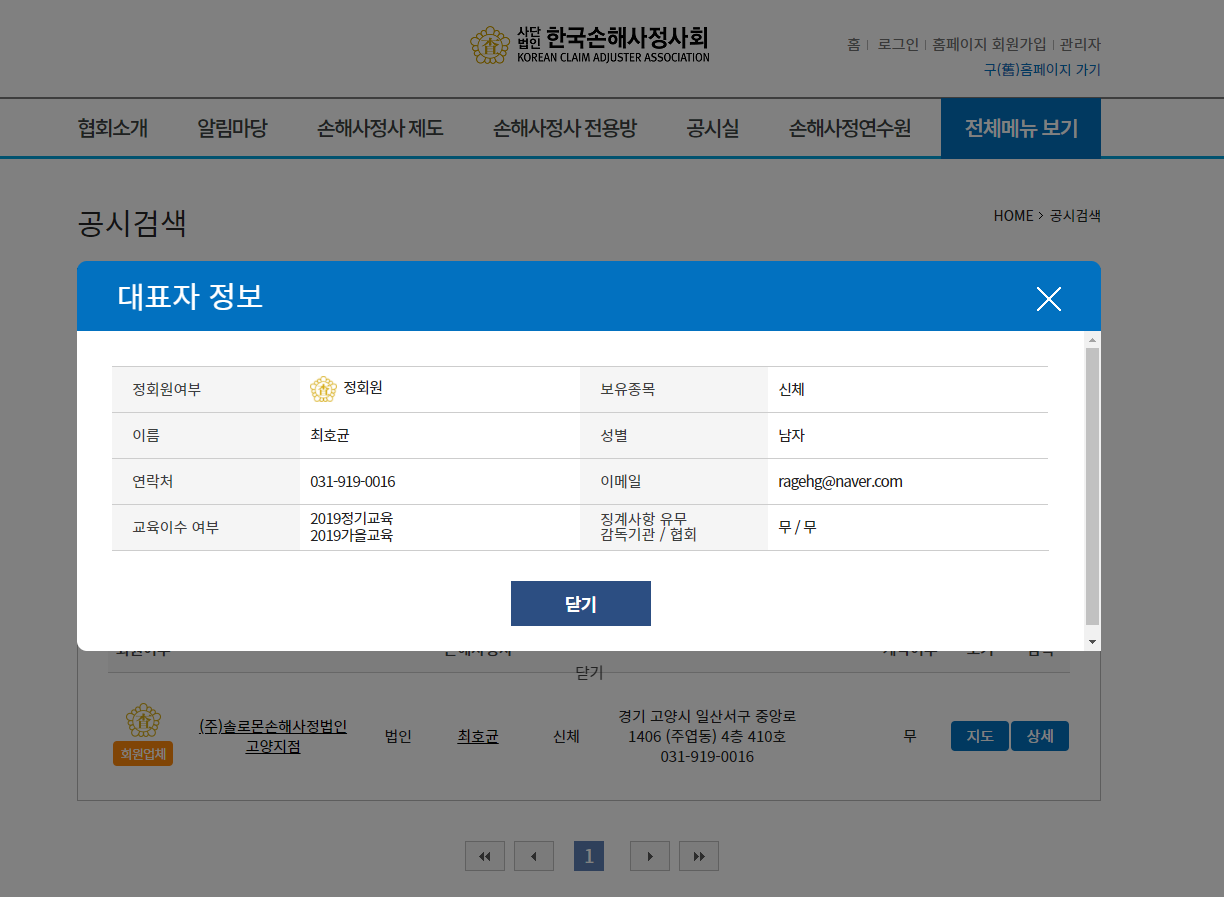Click the 공시검색 page heading
Image resolution: width=1224 pixels, height=897 pixels.
[x=132, y=223]
